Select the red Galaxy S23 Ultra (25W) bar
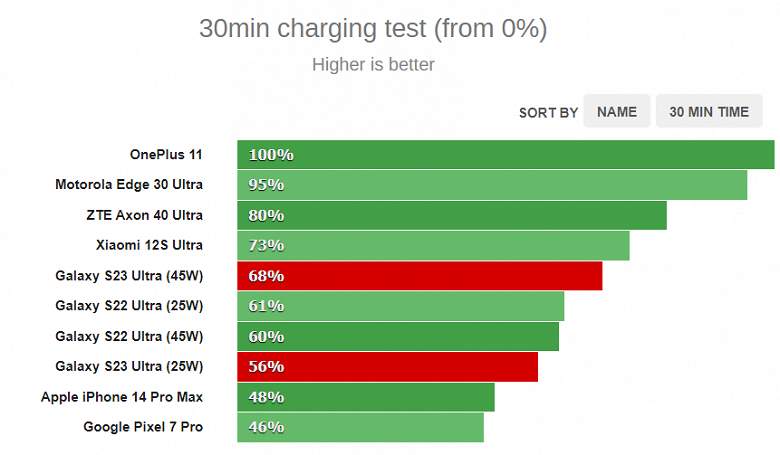The width and height of the screenshot is (780, 455). [x=388, y=367]
